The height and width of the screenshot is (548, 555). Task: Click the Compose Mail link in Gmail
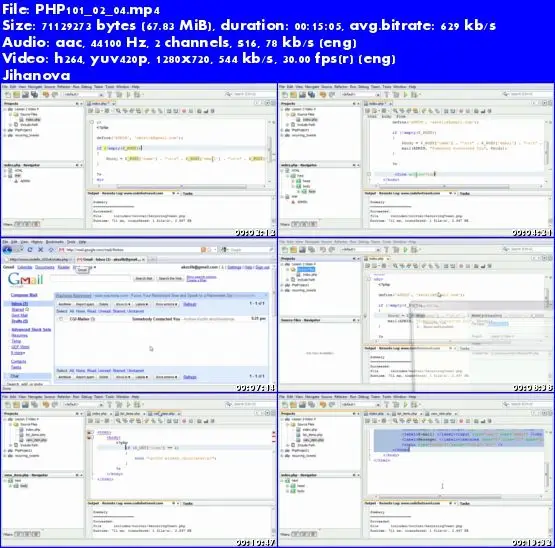click(24, 295)
